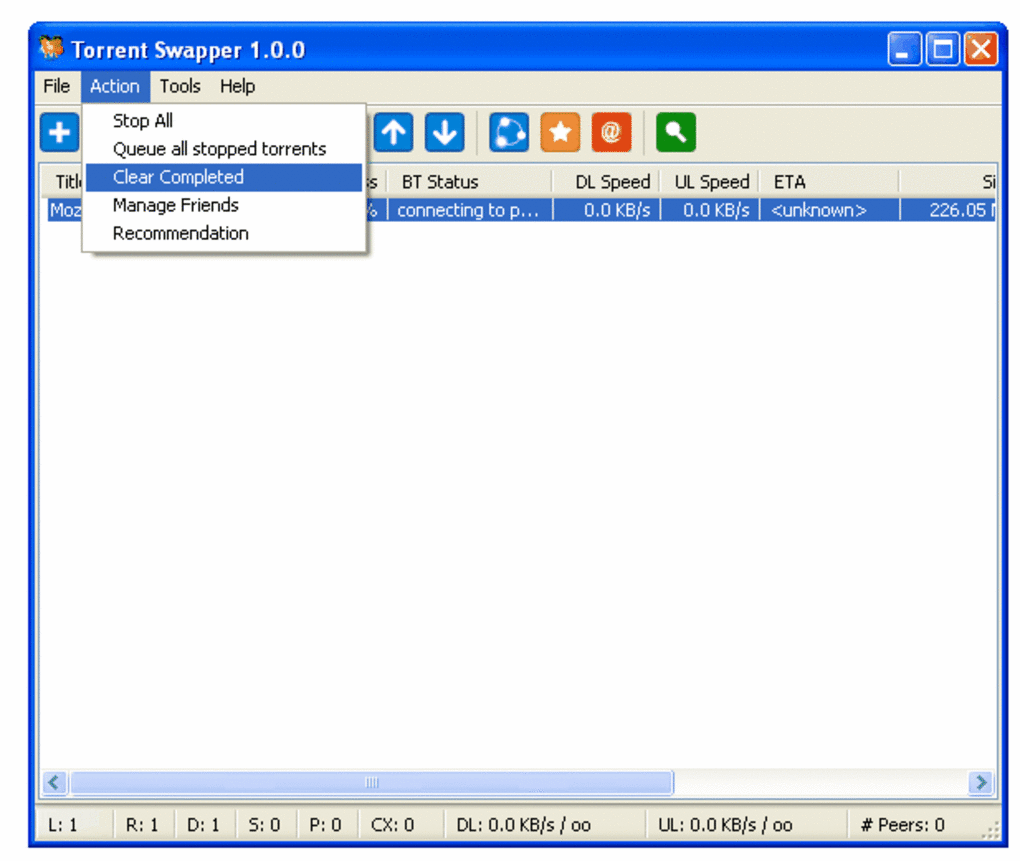Select the Recommendation menu entry
The image size is (1020, 861).
tap(223, 233)
